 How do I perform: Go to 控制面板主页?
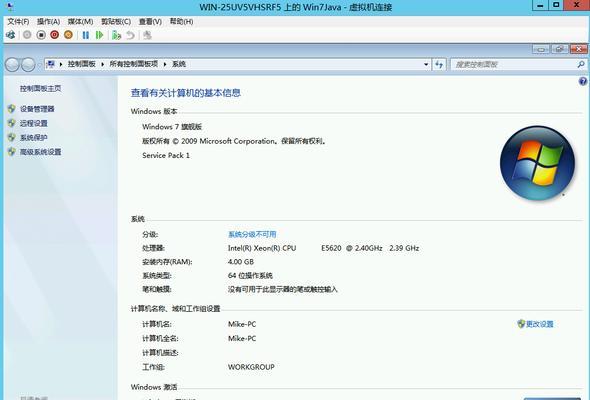(41, 88)
